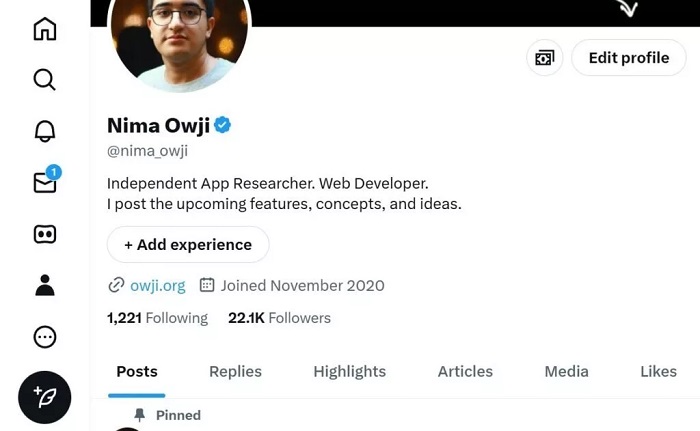The width and height of the screenshot is (700, 431).
Task: Click the Add experience button
Action: tap(188, 244)
